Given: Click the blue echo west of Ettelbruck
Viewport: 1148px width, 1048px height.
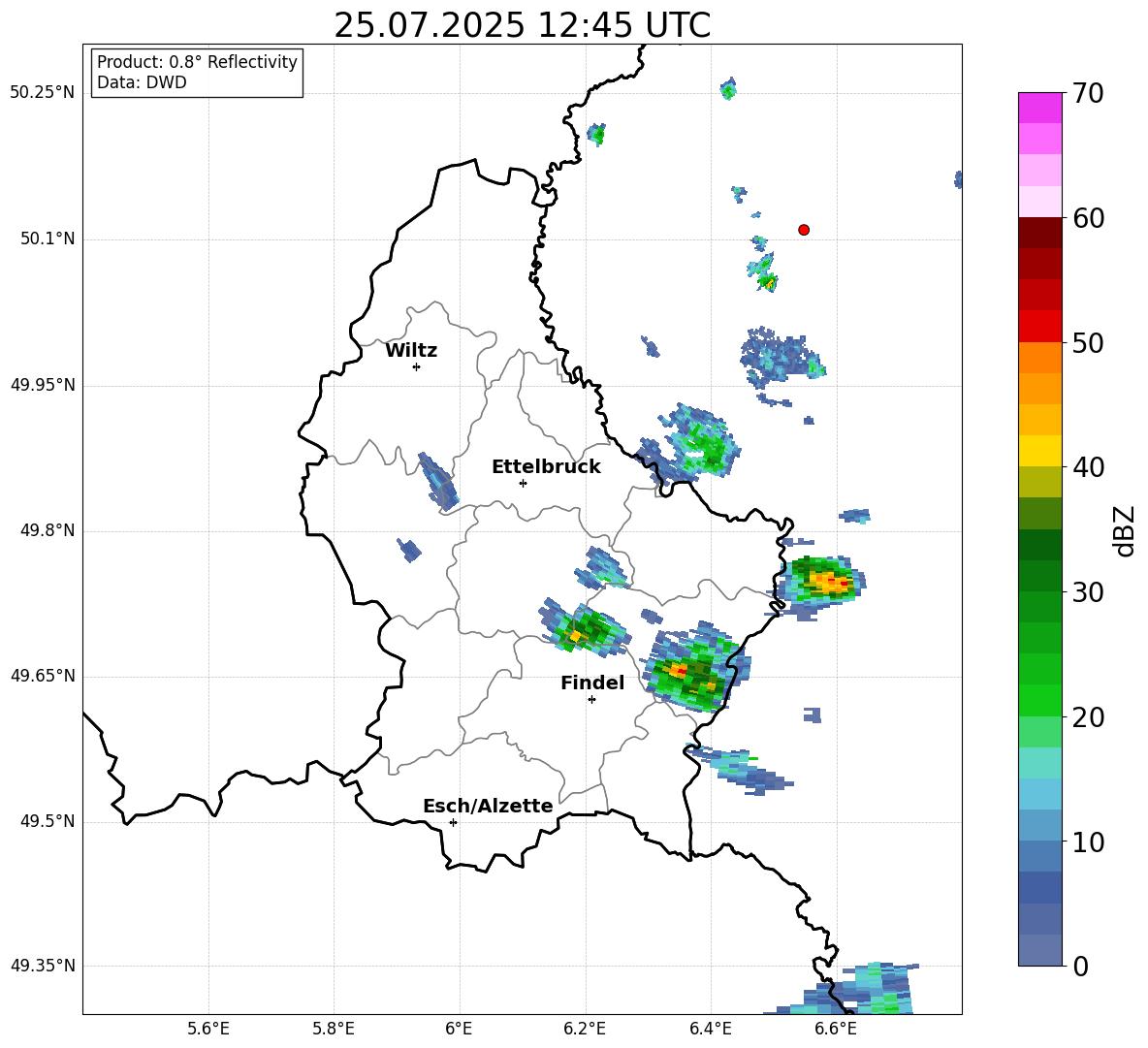Looking at the screenshot, I should [x=438, y=481].
